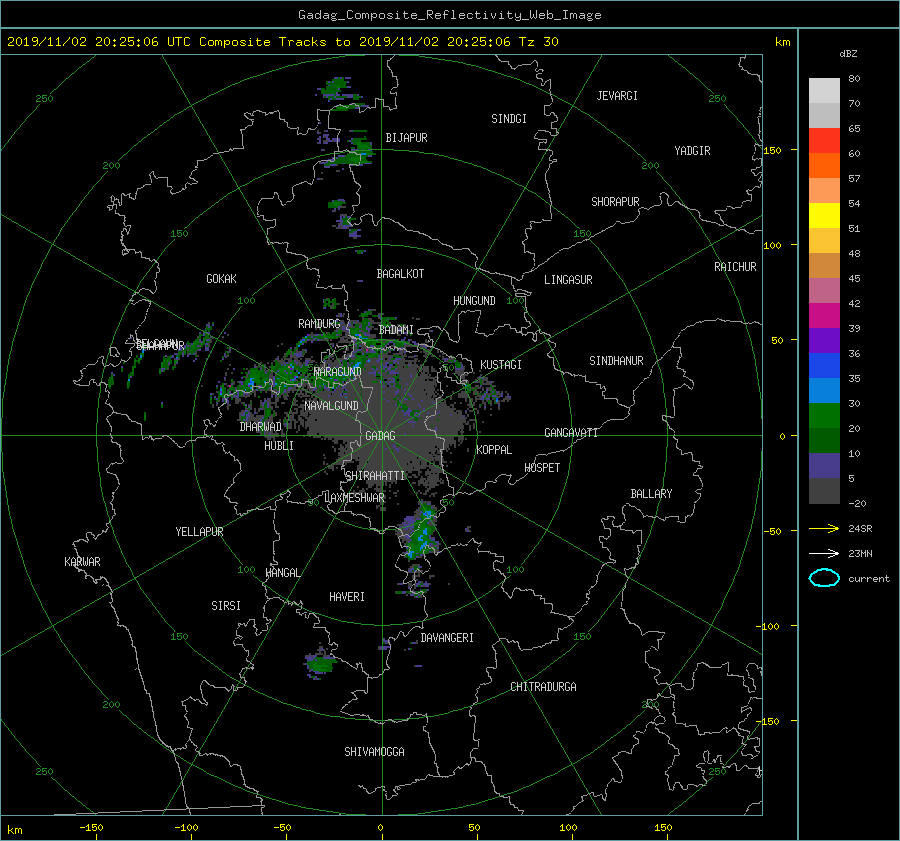The height and width of the screenshot is (841, 900).
Task: Click the BAGALKOT label on the map
Action: 400,274
